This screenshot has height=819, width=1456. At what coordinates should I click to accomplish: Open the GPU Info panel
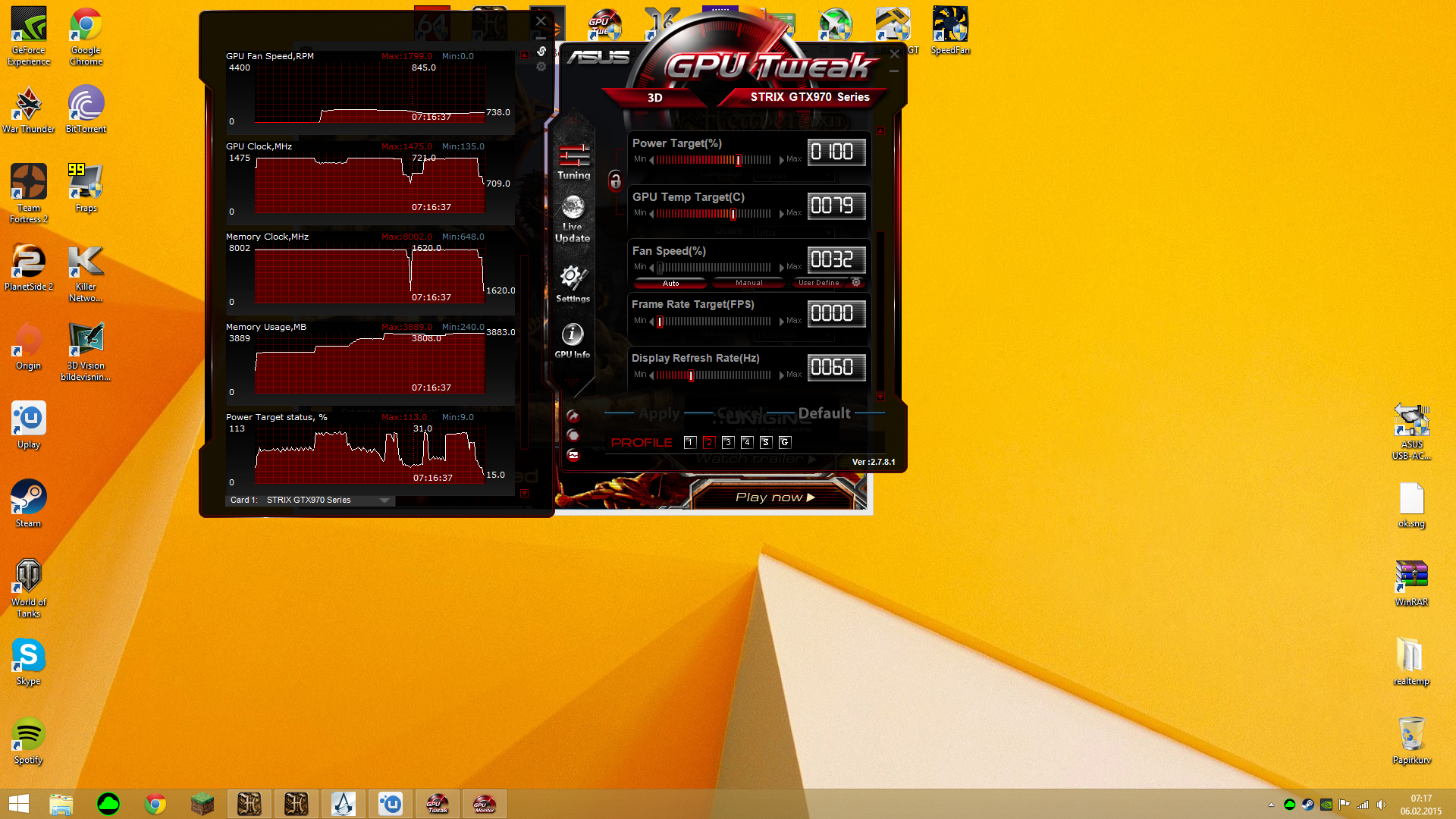pyautogui.click(x=573, y=340)
